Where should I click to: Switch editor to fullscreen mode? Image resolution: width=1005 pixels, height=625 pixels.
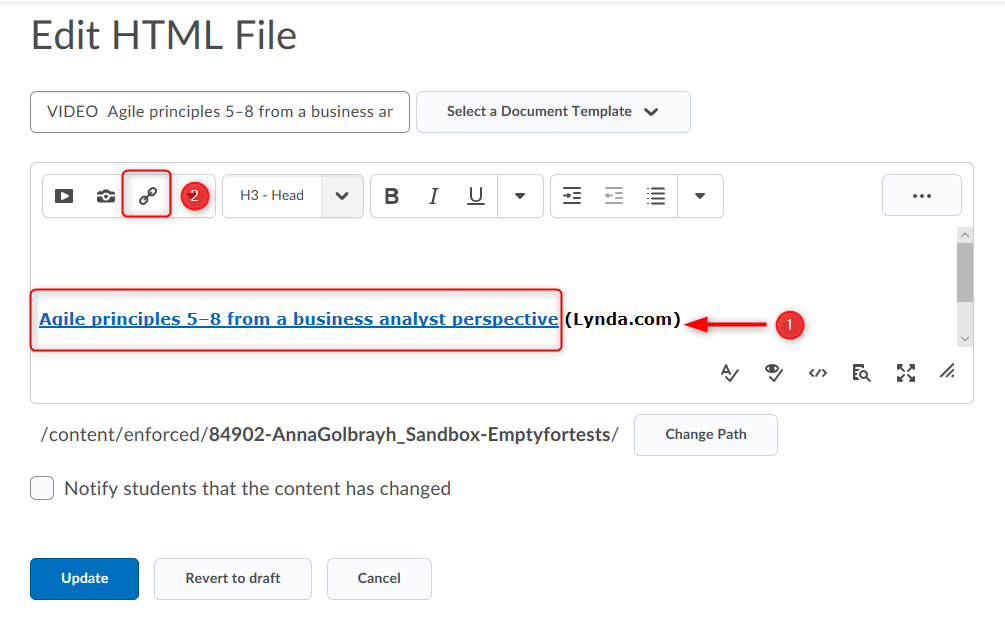coord(906,373)
